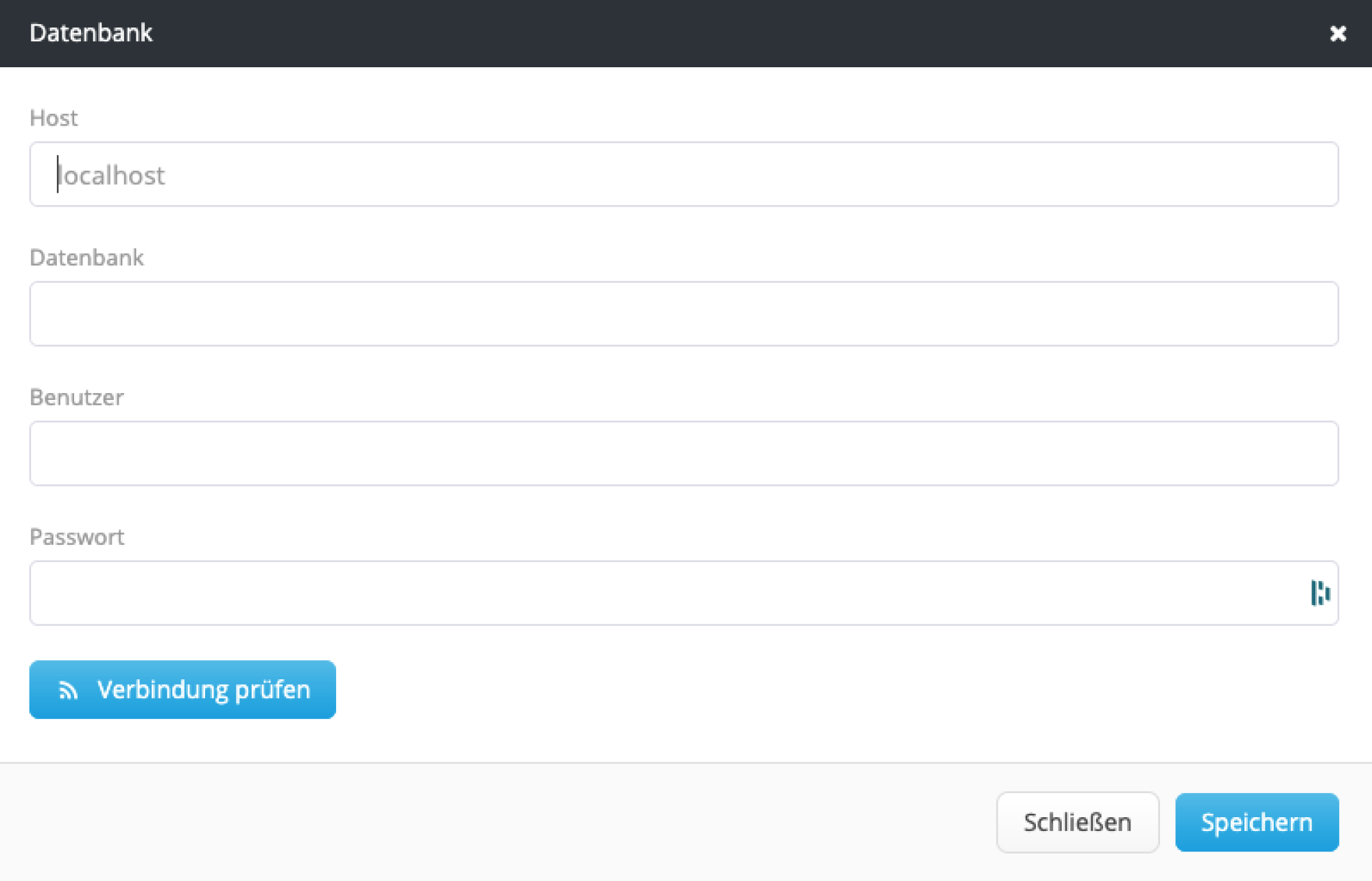Dismiss the dialog via Schließen button

pos(1077,822)
